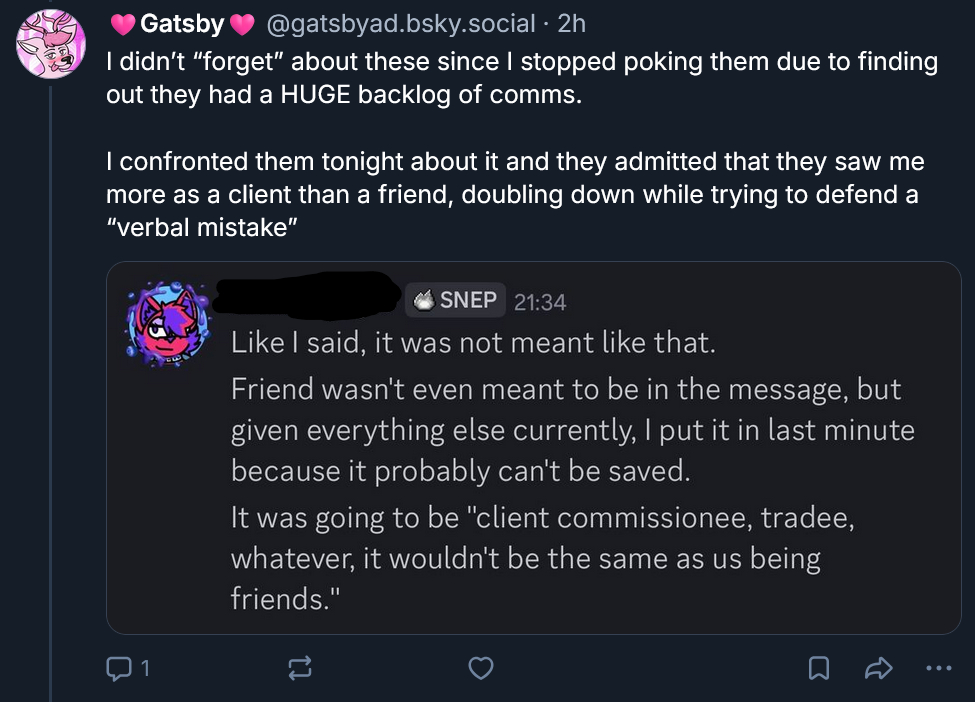Open the repost arrows menu

tap(299, 667)
